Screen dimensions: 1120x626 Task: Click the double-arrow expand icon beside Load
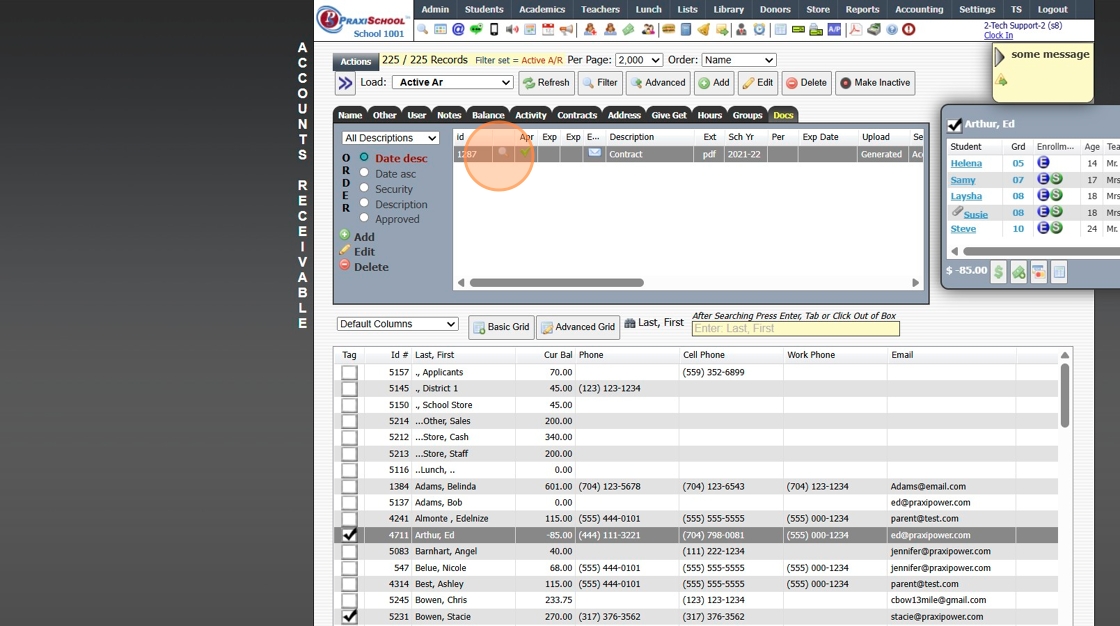tap(345, 83)
